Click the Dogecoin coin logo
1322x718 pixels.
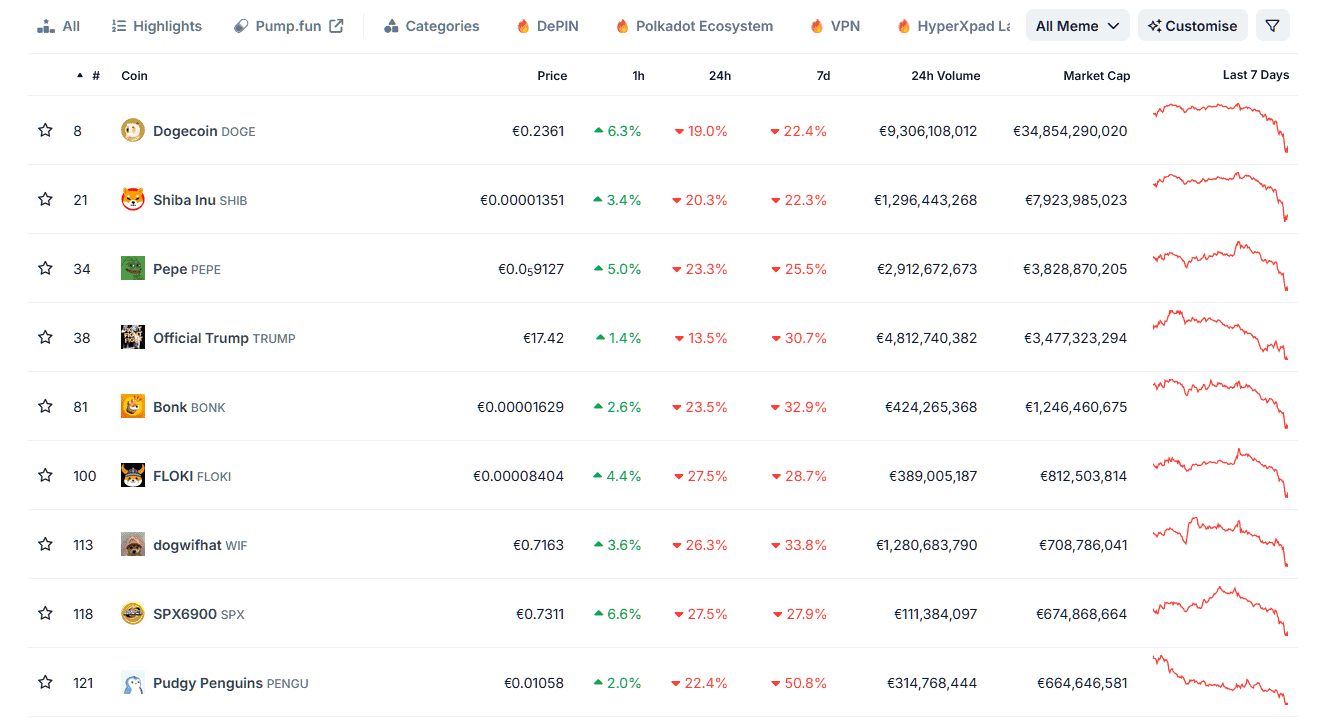click(133, 130)
